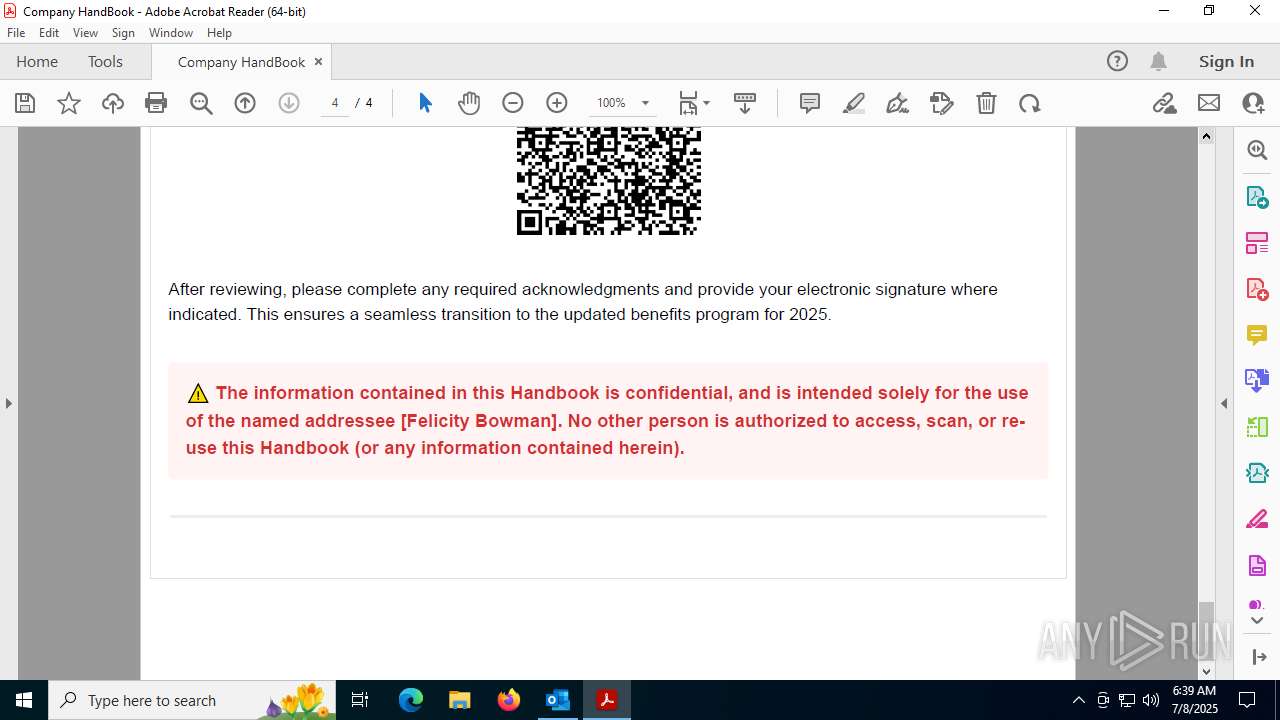
Task: Expand the bottom right pane toggle arrow
Action: click(x=1258, y=657)
